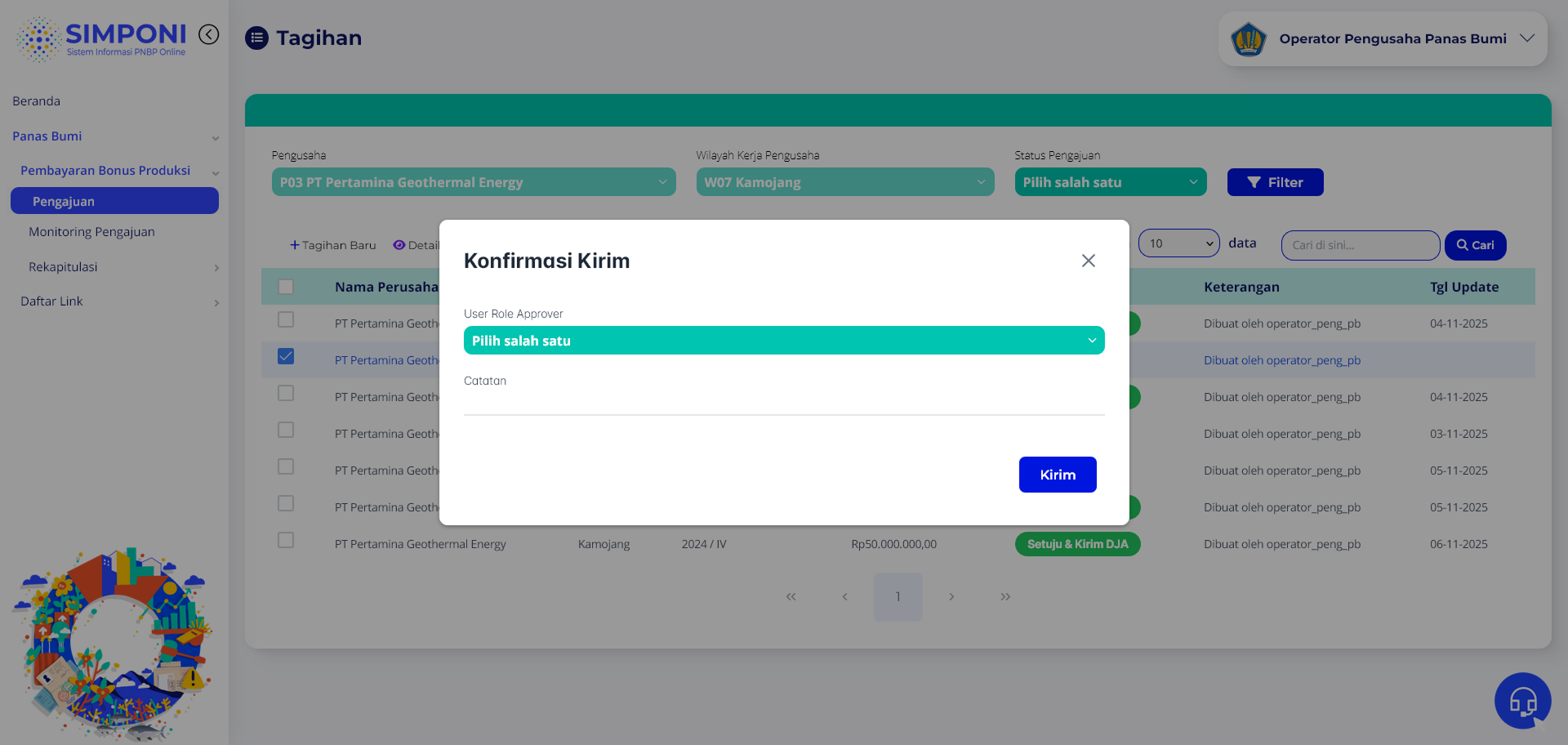Go to the next page arrow
The image size is (1568, 745).
pyautogui.click(x=951, y=596)
